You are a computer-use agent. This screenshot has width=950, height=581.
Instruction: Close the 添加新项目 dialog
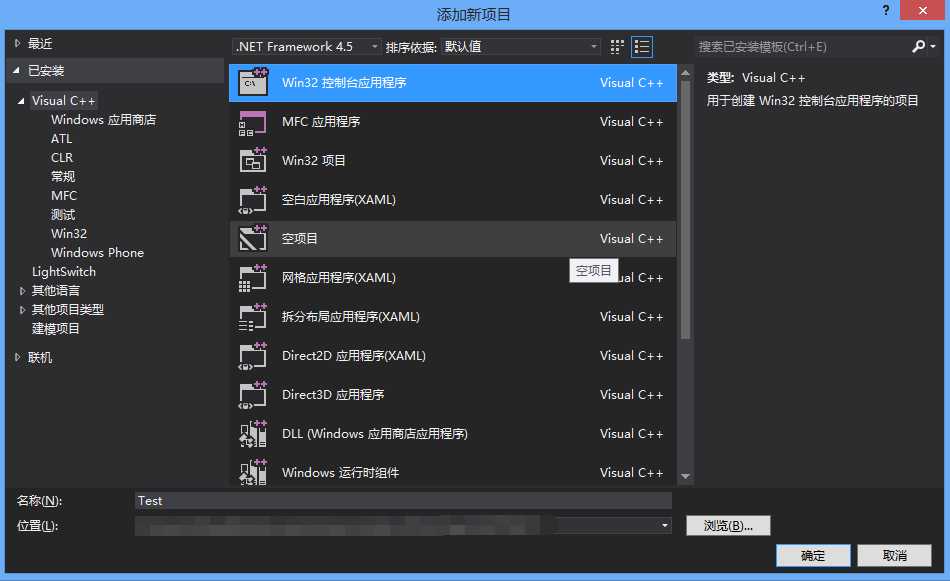922,10
